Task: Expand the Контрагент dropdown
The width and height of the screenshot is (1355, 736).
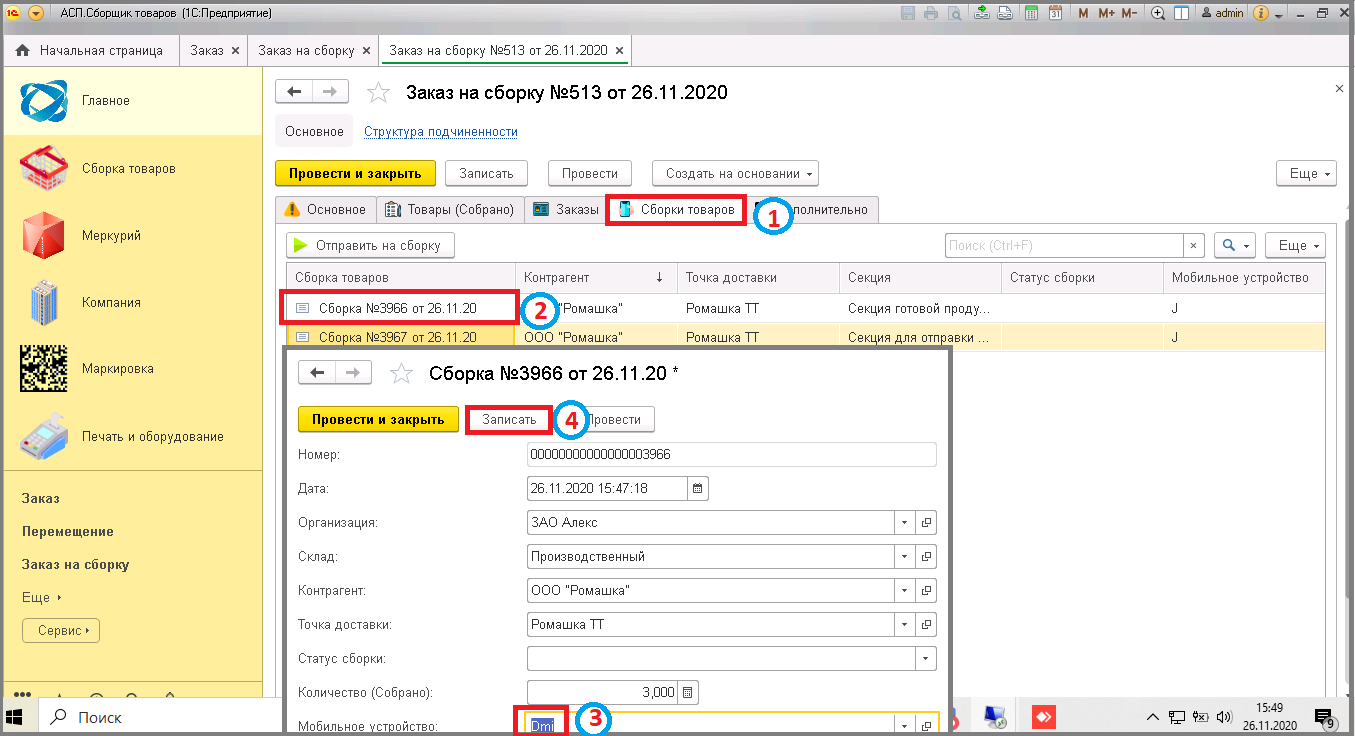Action: tap(905, 591)
